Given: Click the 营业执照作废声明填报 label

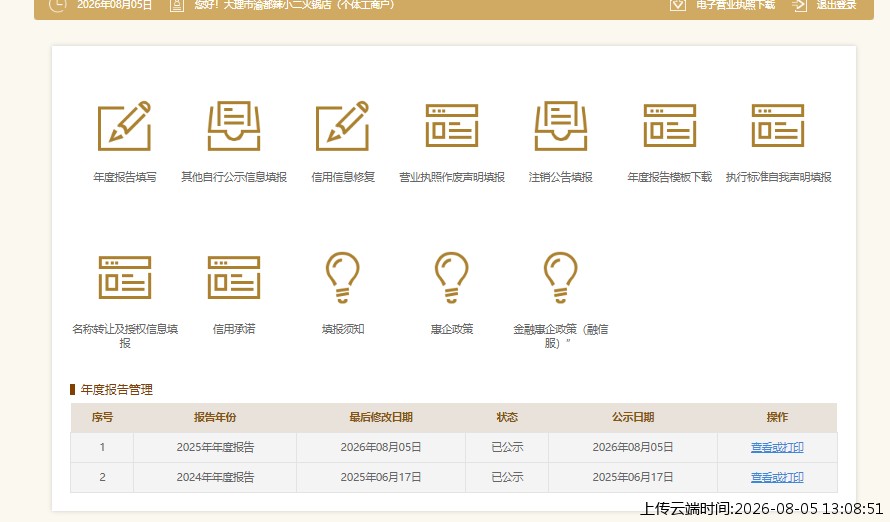Looking at the screenshot, I should 452,177.
